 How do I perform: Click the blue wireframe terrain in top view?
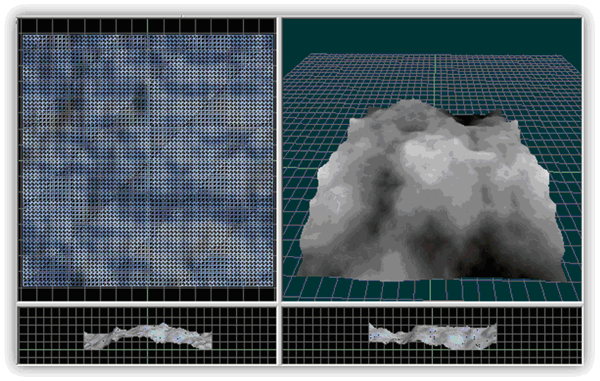148,160
